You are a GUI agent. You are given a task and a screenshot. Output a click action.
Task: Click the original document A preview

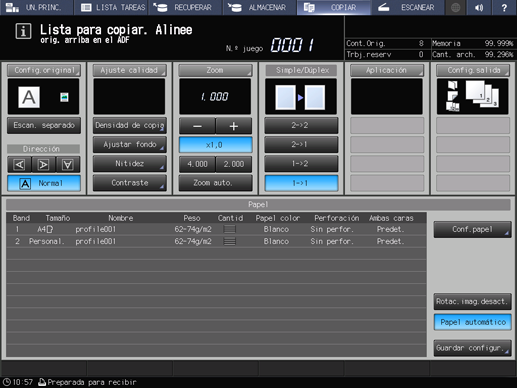pyautogui.click(x=29, y=97)
